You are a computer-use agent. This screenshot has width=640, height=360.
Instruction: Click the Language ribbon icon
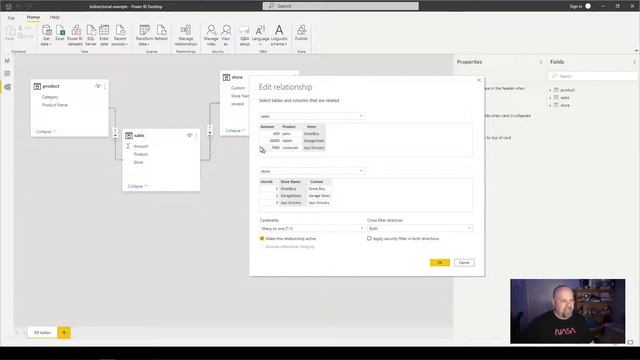(260, 35)
